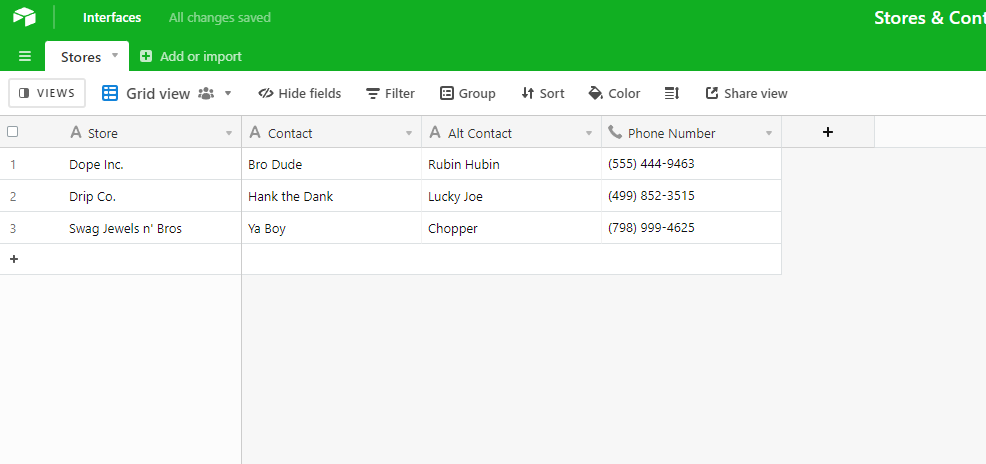
Task: Open the Sort options
Action: coord(543,93)
